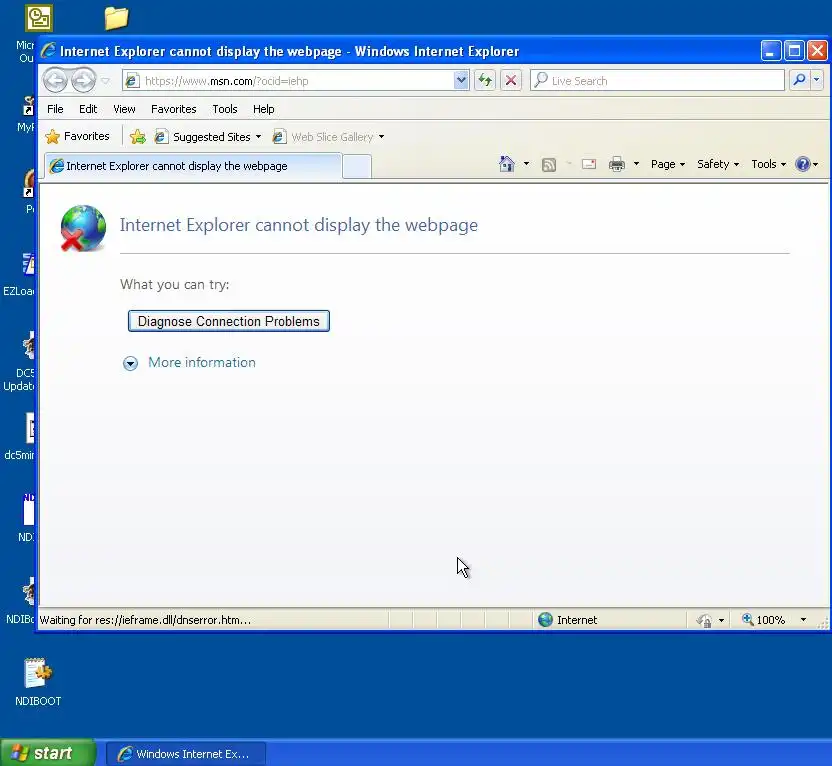Viewport: 832px width, 766px height.
Task: Open the Help menu
Action: click(264, 109)
